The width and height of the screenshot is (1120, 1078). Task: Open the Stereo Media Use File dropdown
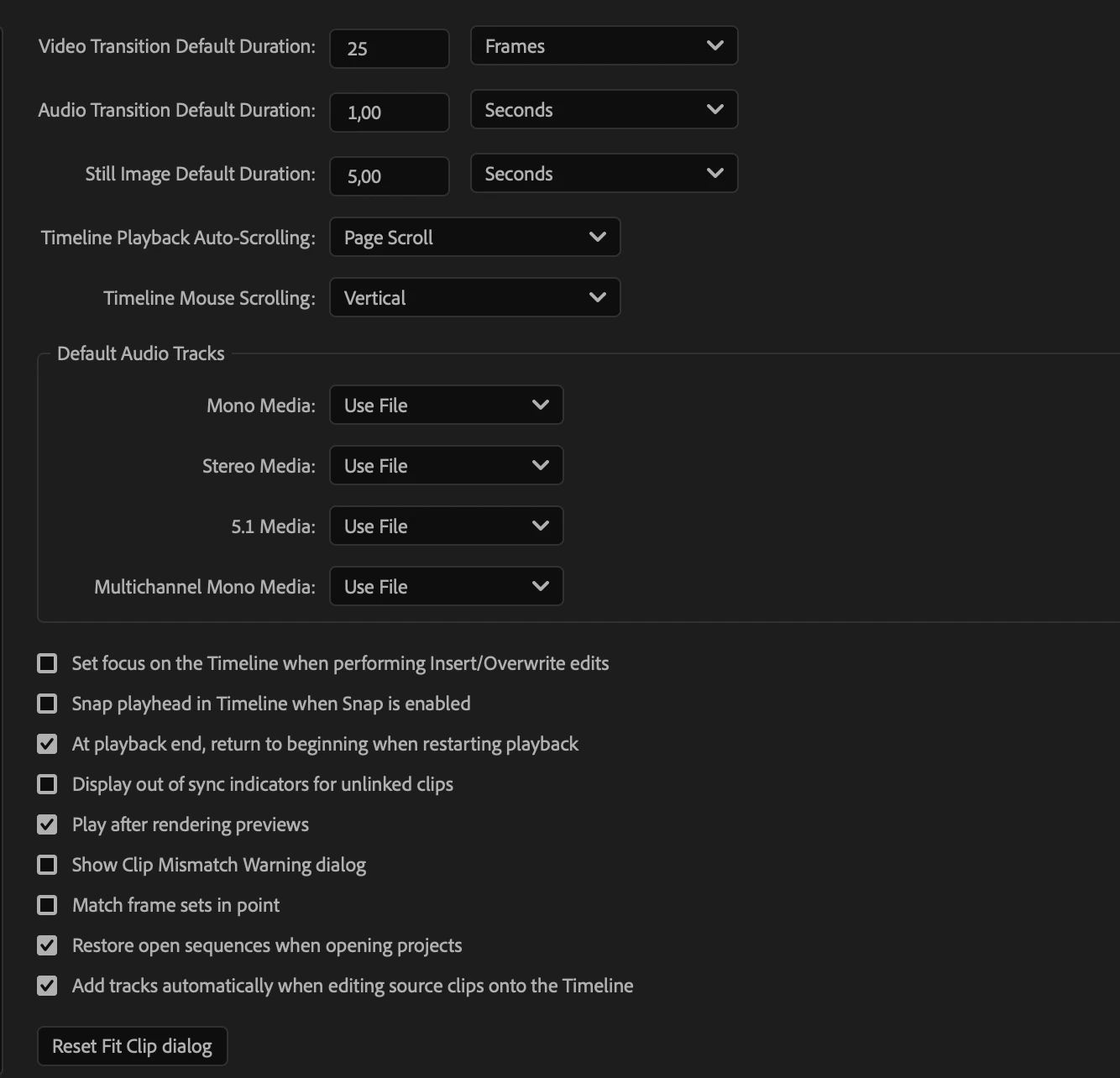pos(447,466)
